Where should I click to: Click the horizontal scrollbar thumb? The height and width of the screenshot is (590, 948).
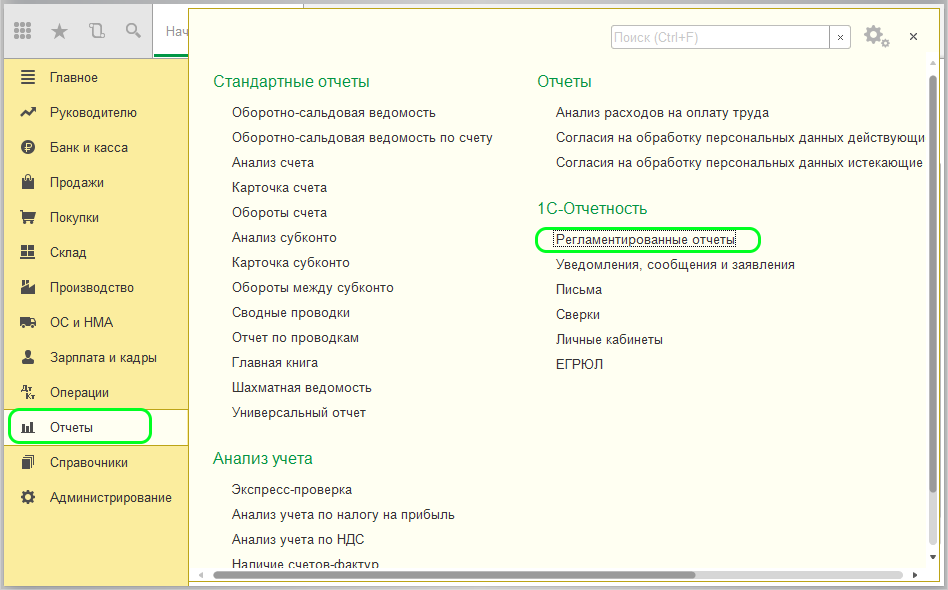(x=454, y=575)
